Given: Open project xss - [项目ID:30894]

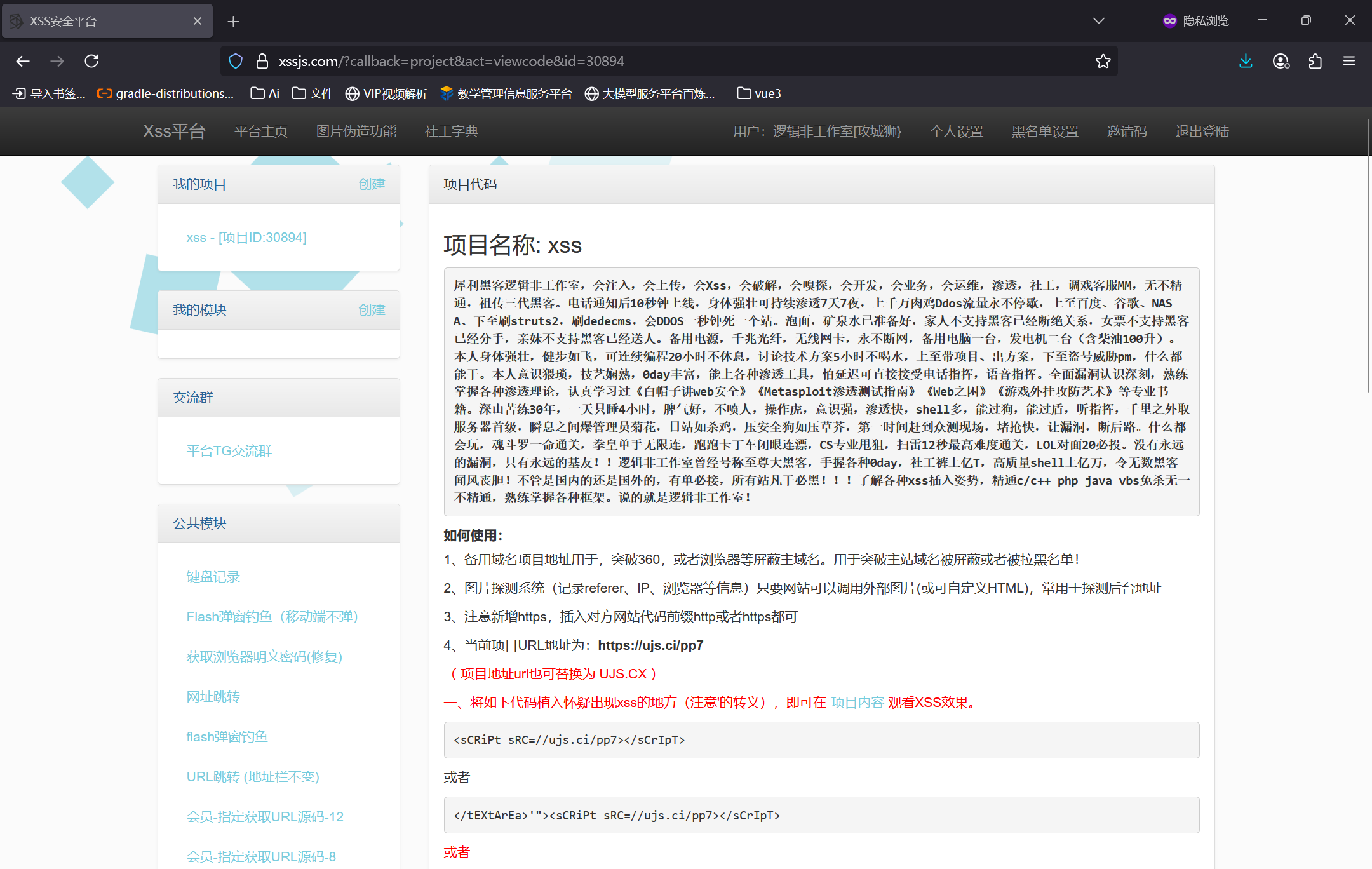Looking at the screenshot, I should (x=246, y=238).
